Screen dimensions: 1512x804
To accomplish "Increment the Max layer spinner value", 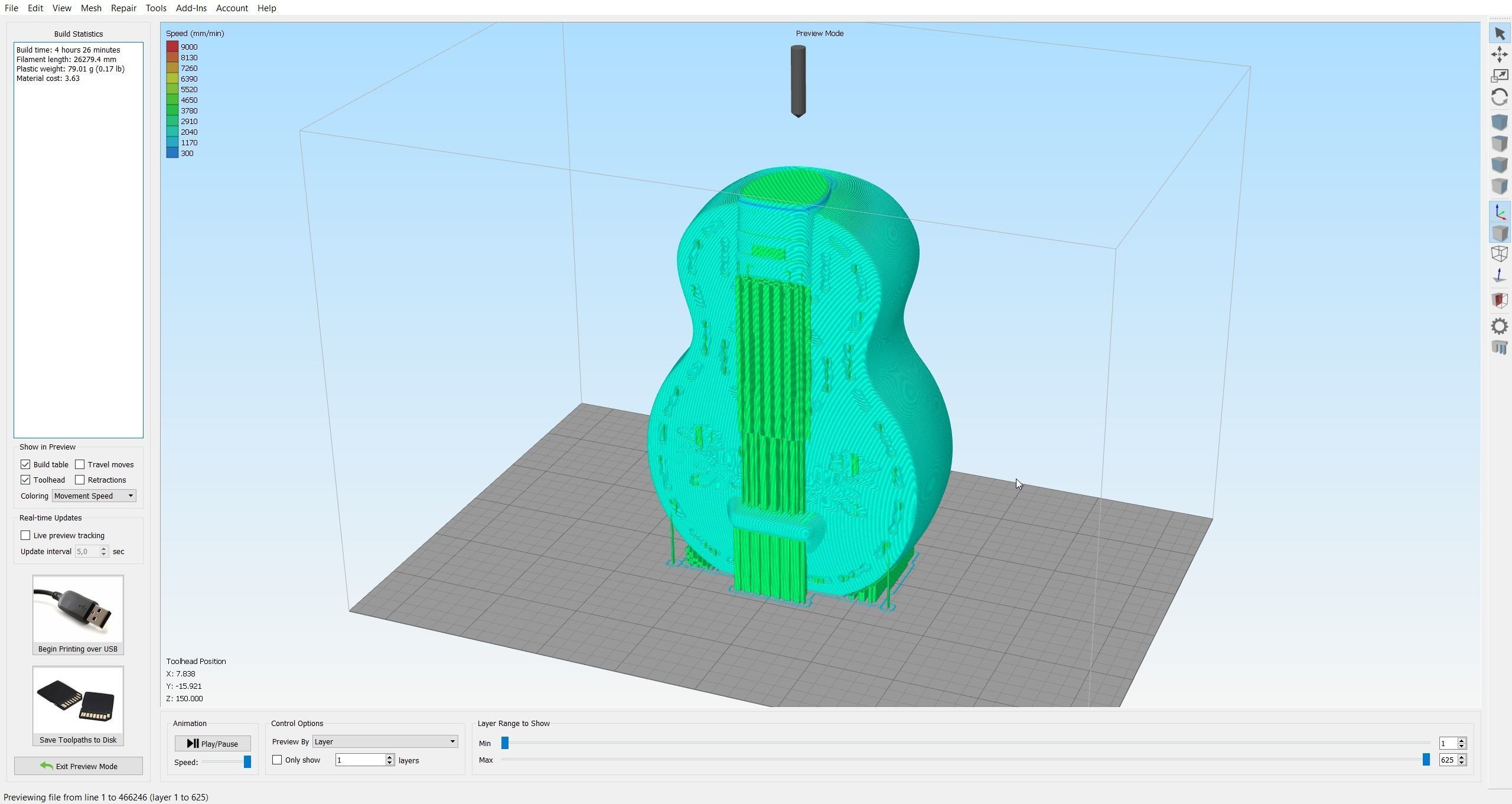I will [x=1462, y=757].
